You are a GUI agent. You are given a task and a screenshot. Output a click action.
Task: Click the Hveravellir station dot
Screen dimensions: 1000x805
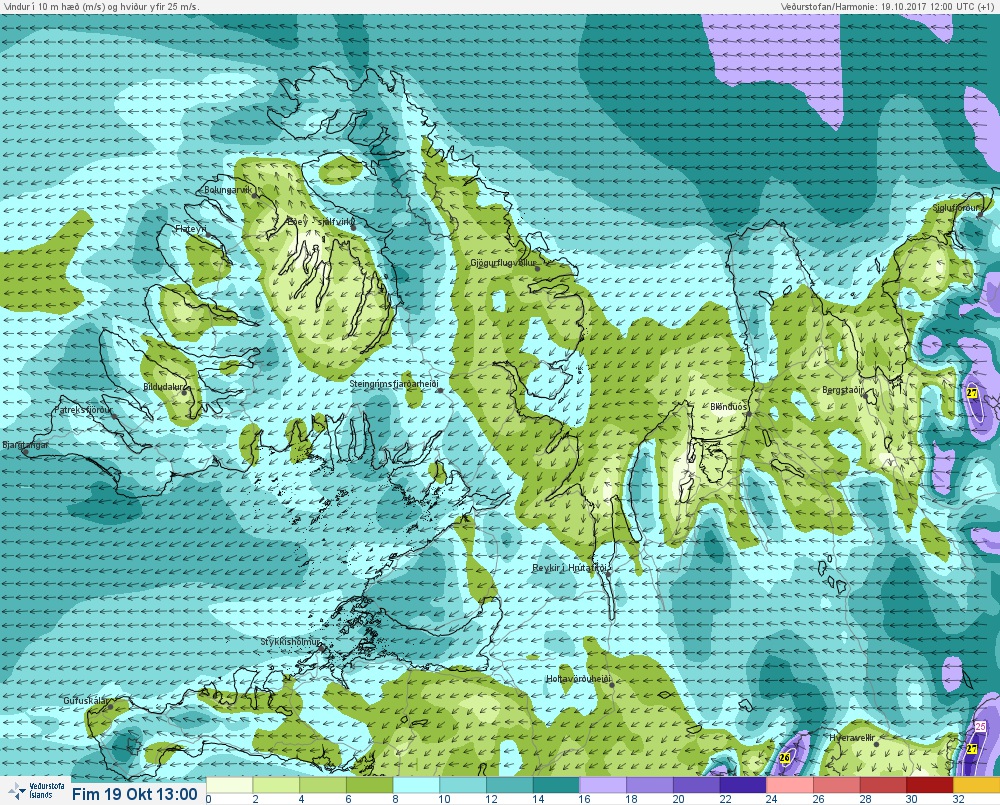[877, 744]
